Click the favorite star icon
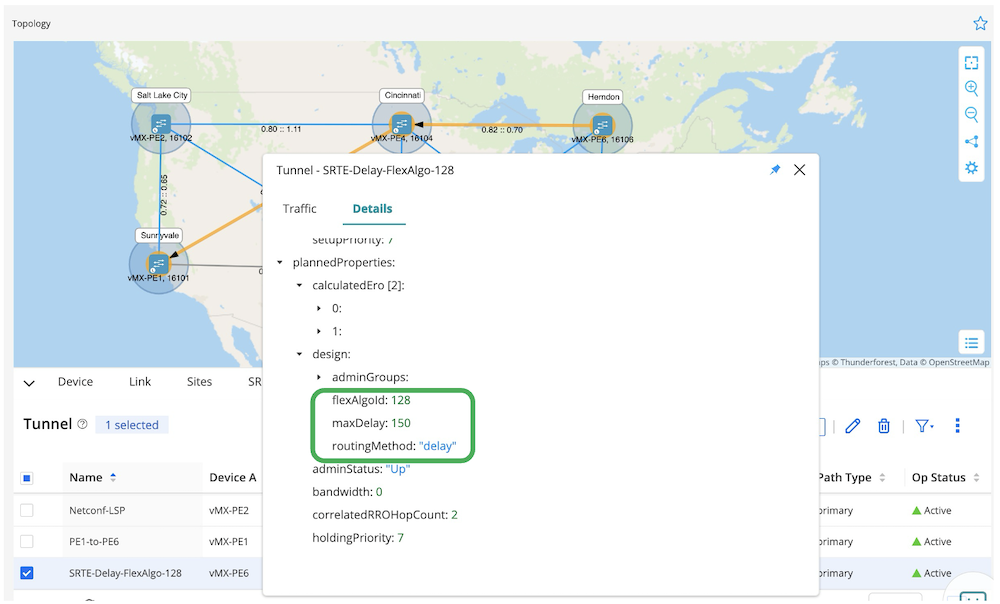The height and width of the screenshot is (604, 1000). pos(980,24)
